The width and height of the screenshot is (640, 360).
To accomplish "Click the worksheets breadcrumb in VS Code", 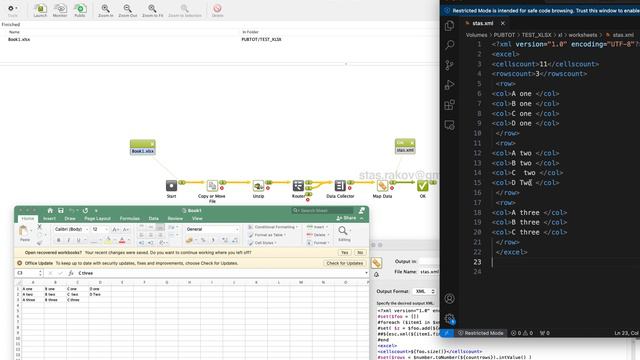I will point(582,35).
